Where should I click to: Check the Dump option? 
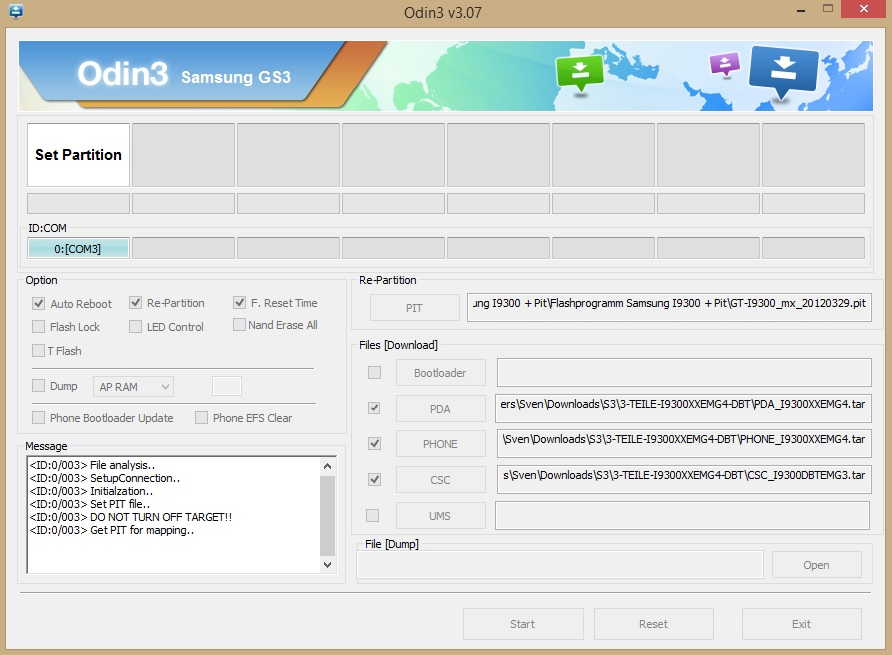(x=38, y=386)
